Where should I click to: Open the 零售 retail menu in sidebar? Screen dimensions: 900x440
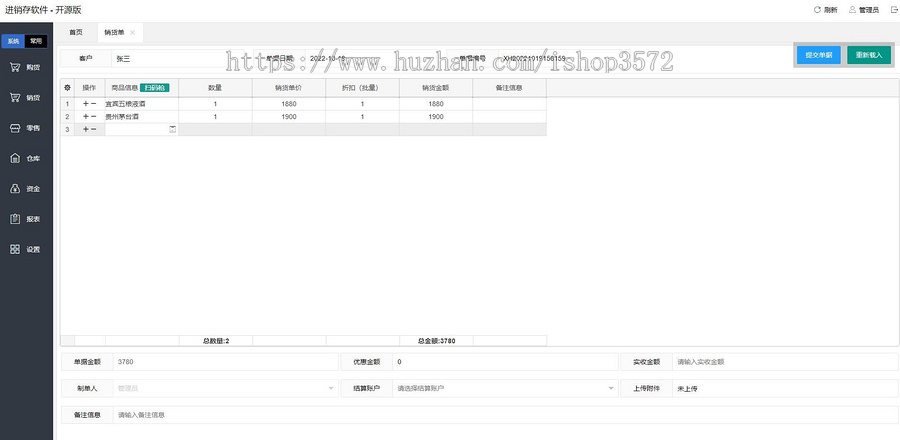[26, 129]
